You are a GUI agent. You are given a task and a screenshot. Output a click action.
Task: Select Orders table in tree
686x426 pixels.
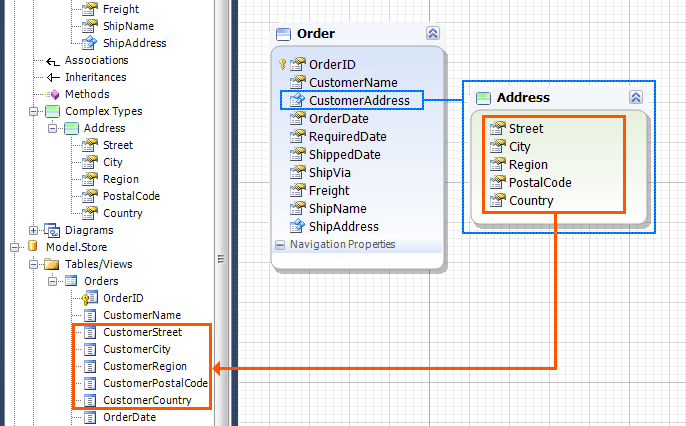click(x=101, y=282)
